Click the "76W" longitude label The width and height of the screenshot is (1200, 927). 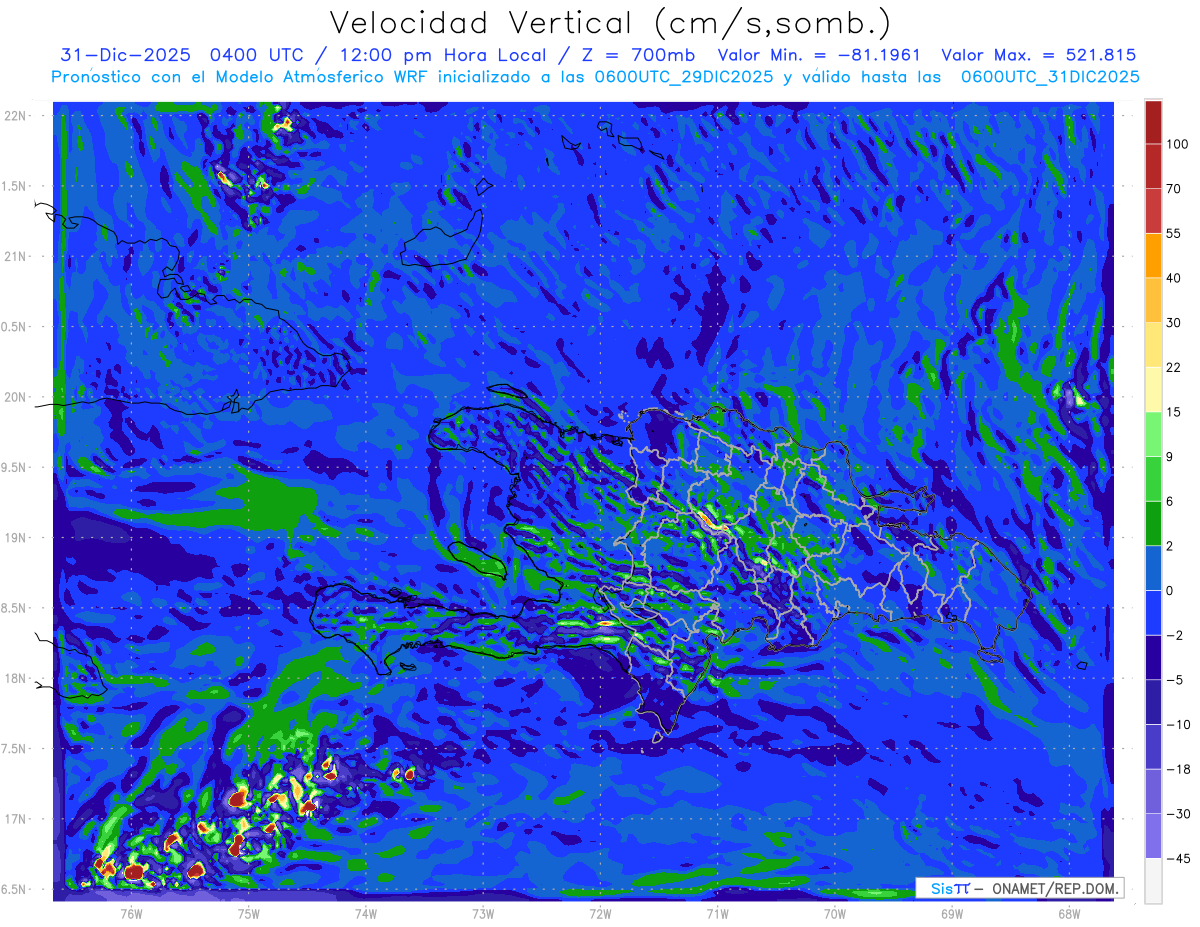click(131, 913)
